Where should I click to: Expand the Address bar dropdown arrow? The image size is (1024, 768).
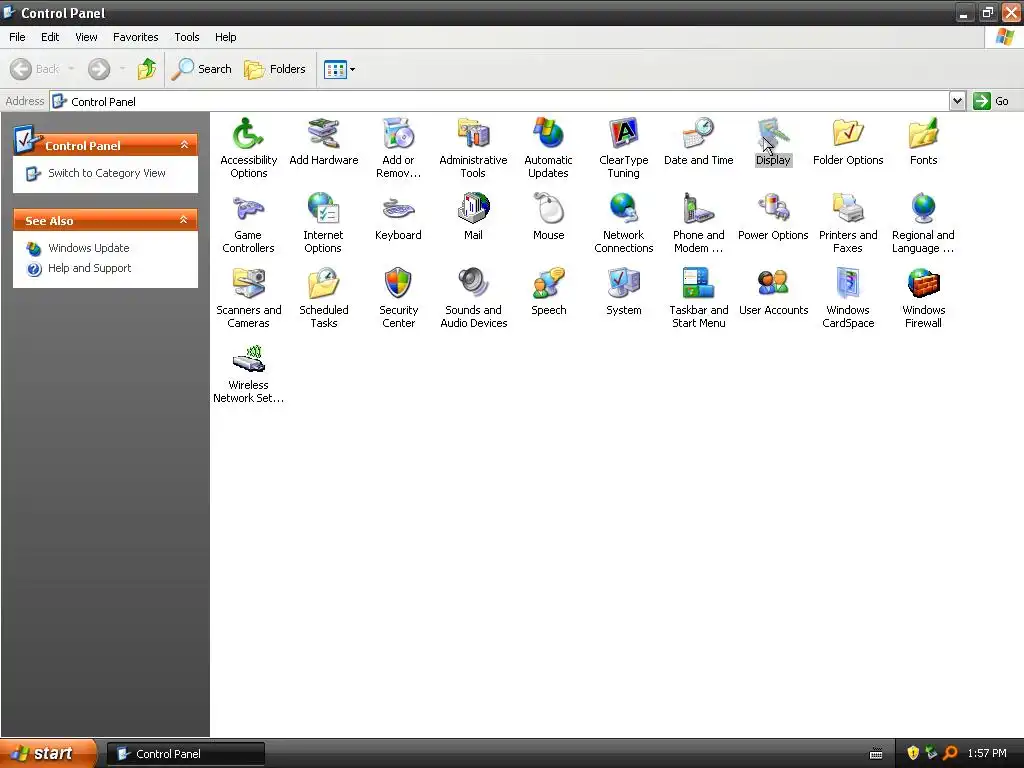coord(957,101)
